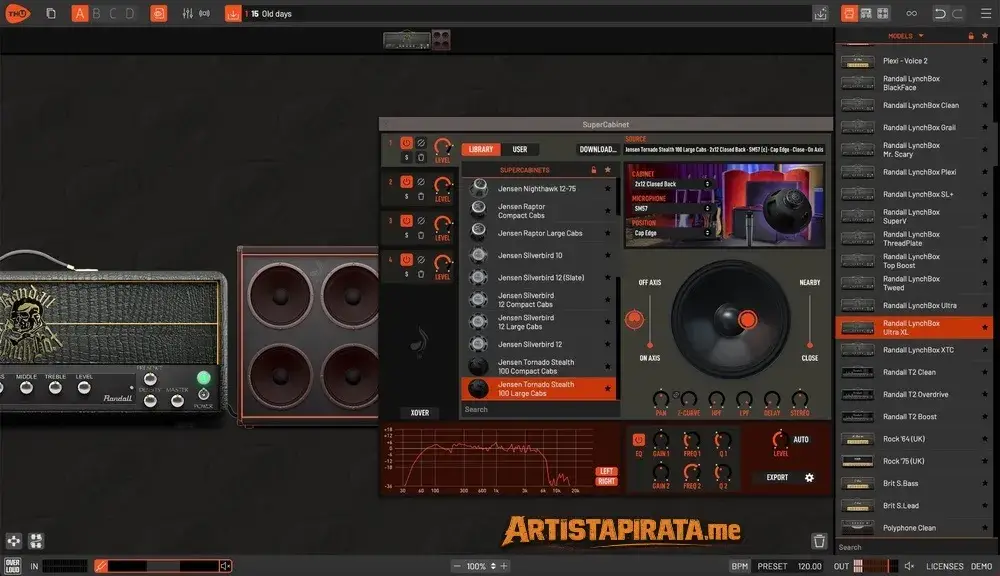Screen dimensions: 1000x576
Task: Open the global presets download icon
Action: [x=235, y=11]
